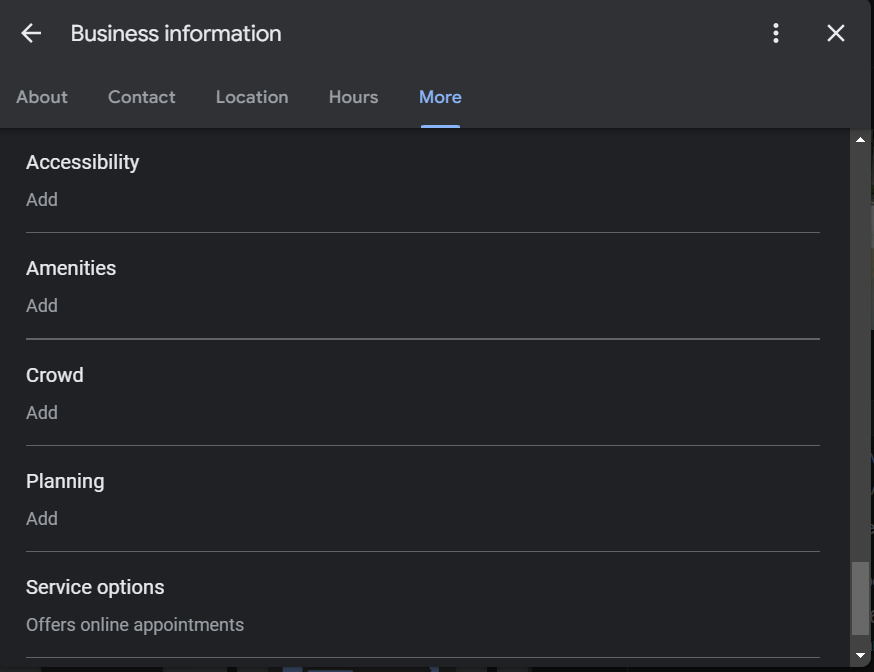Switch to the Contact tab

(x=141, y=97)
